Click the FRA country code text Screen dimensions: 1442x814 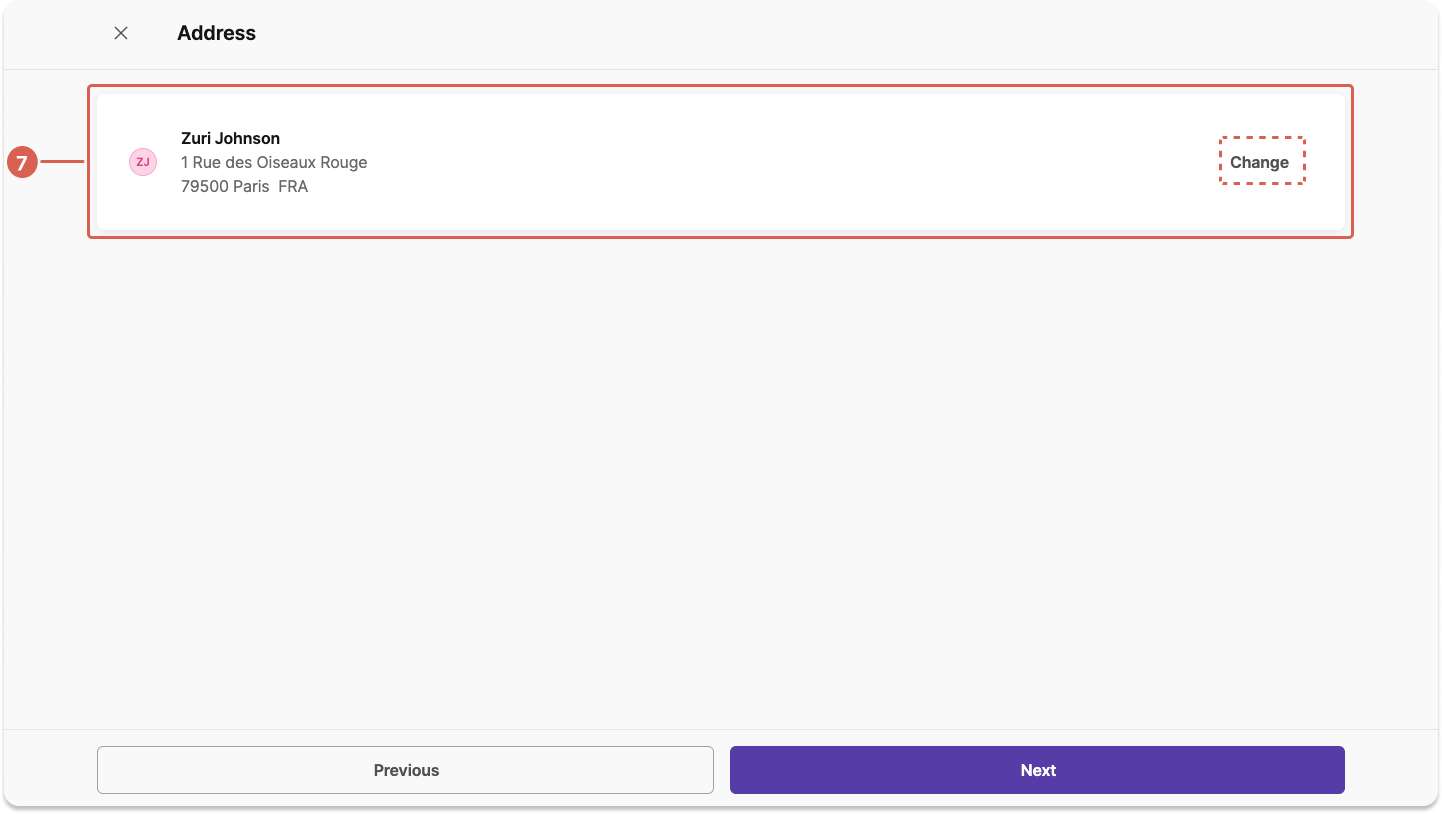(x=293, y=186)
